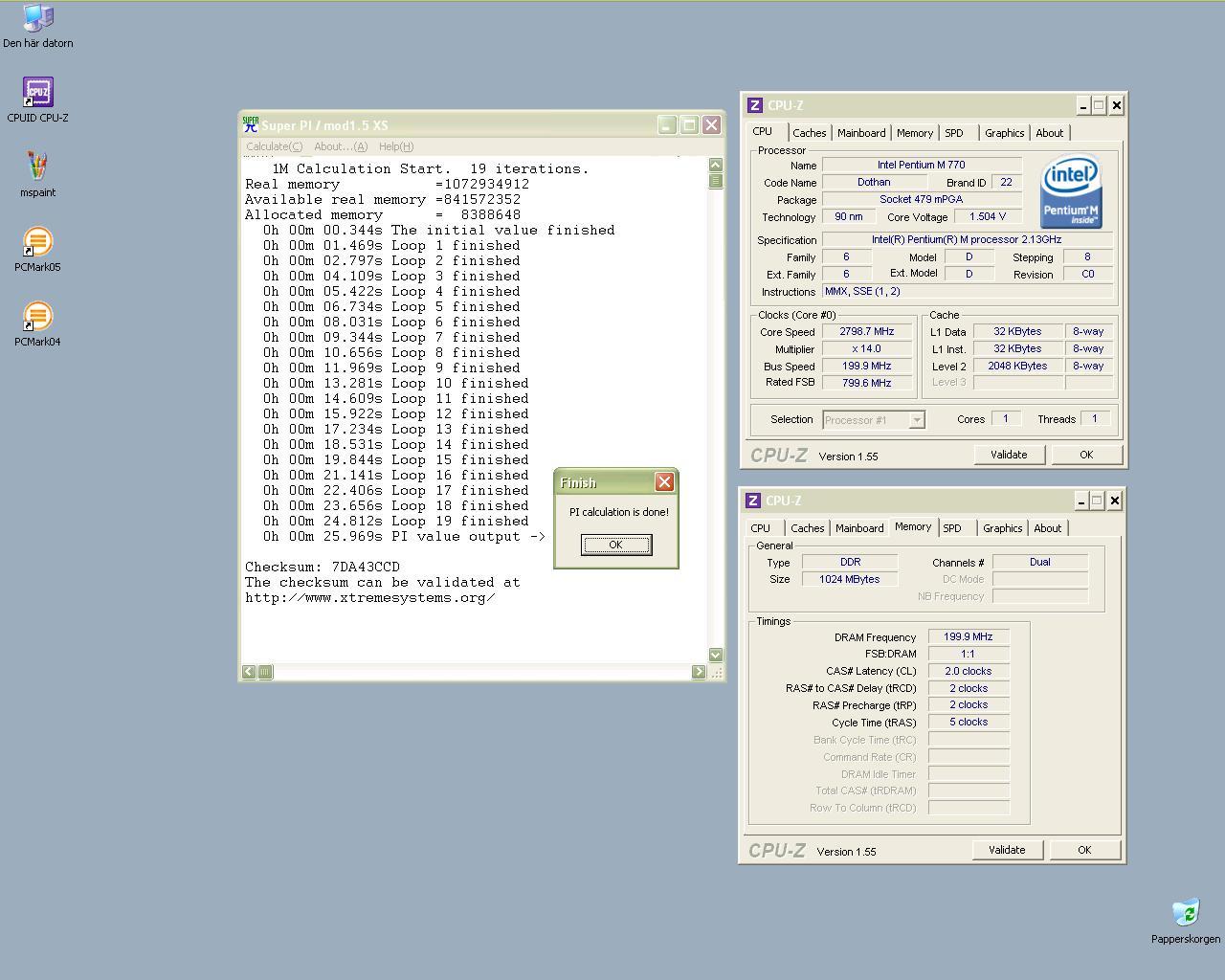The height and width of the screenshot is (980, 1225).
Task: Open the Den här datorn desktop icon
Action: [37, 26]
